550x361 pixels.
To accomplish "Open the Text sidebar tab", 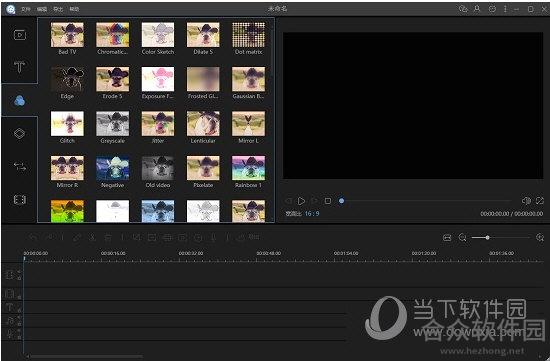I will click(x=19, y=66).
